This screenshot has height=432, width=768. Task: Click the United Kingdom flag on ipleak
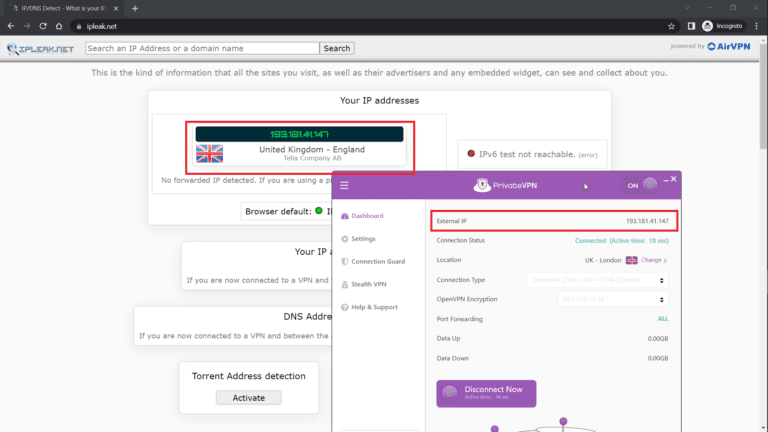point(209,153)
